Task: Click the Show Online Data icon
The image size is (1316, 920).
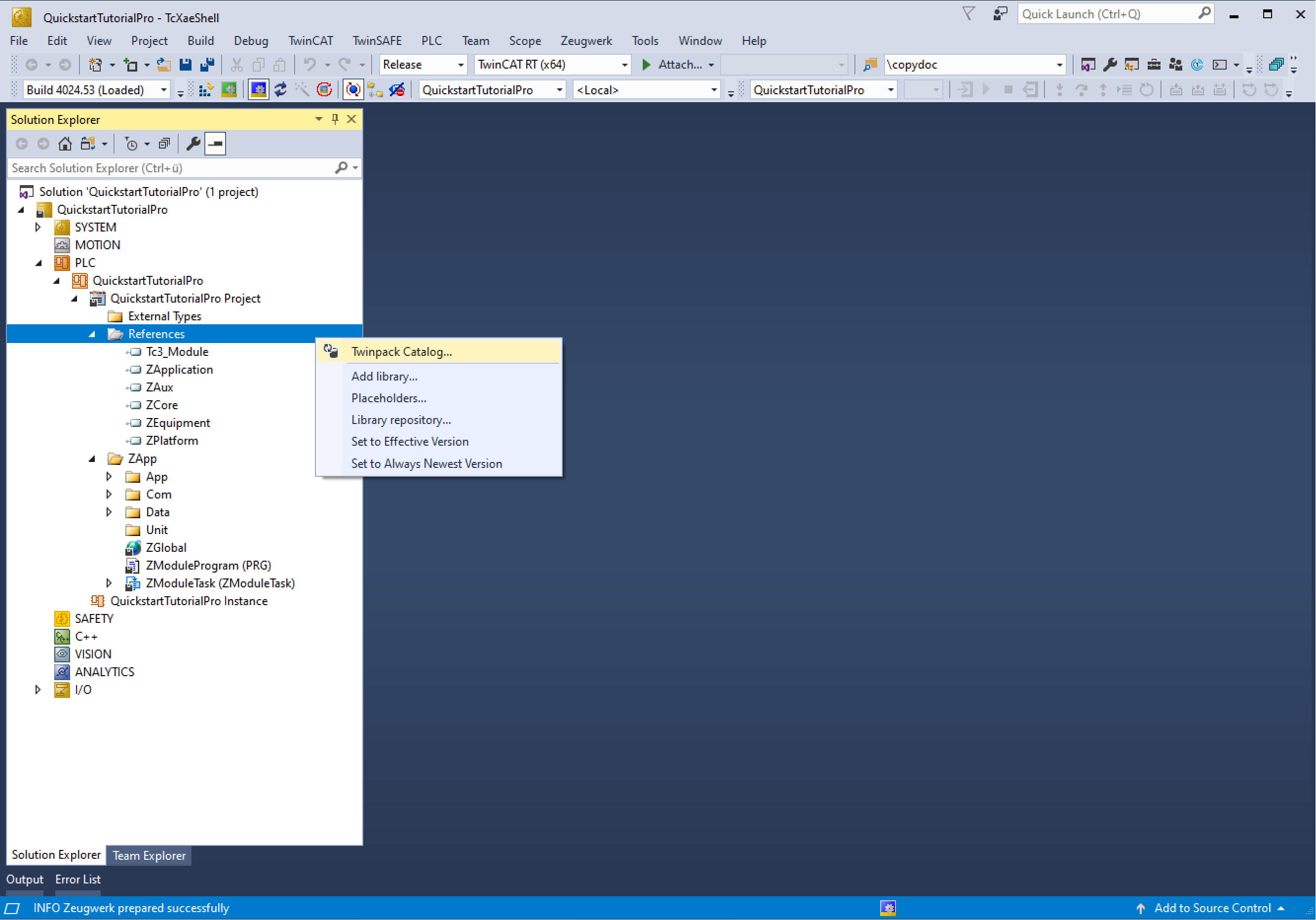Action: coord(353,90)
